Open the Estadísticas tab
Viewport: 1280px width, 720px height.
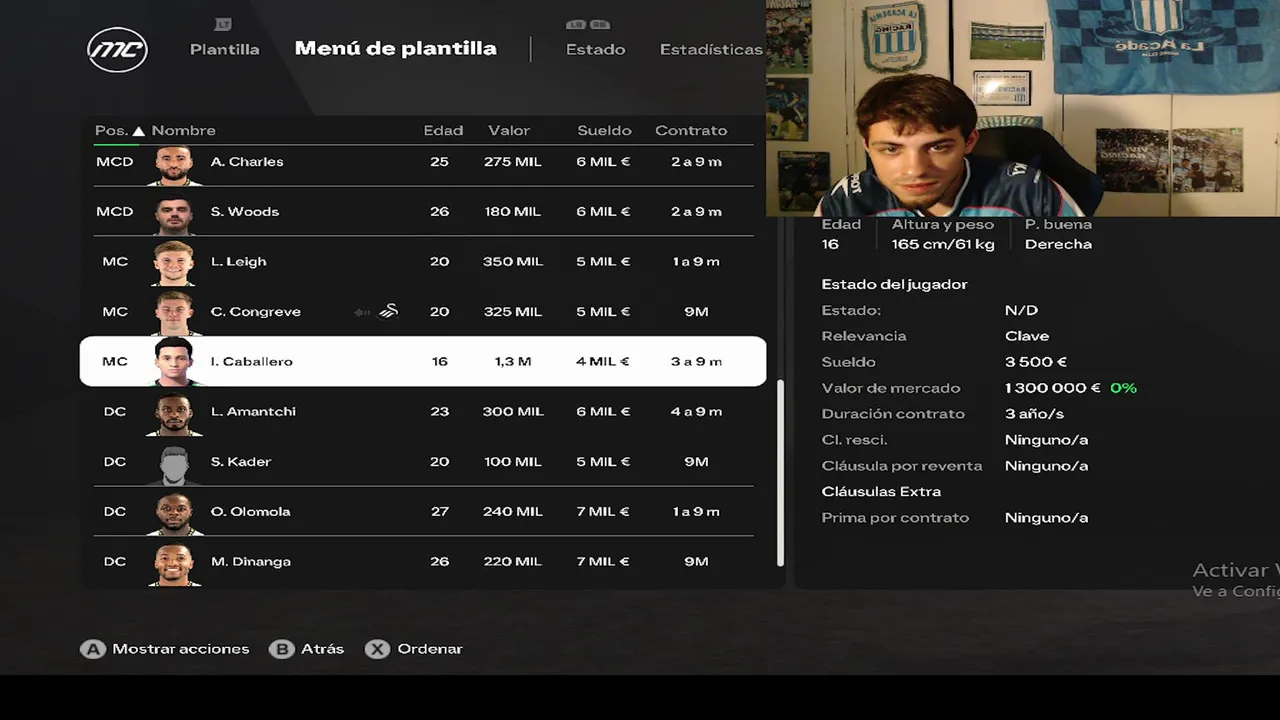tap(711, 49)
